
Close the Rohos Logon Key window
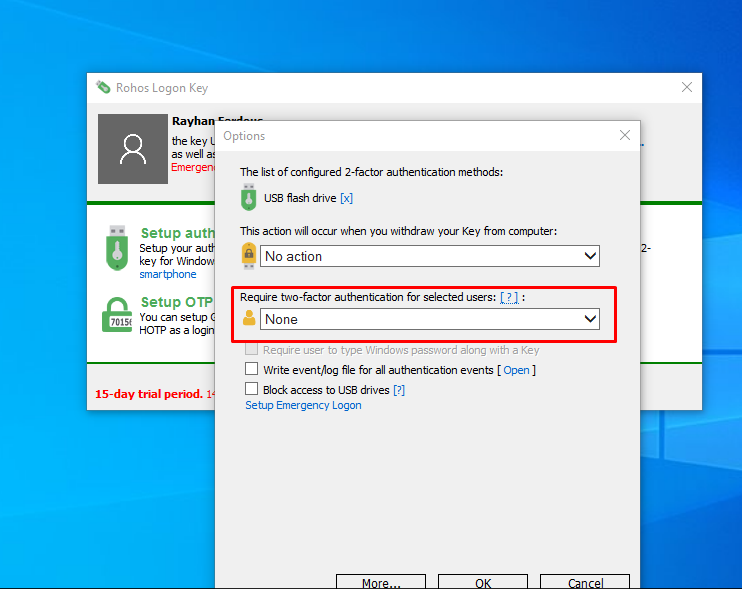tap(687, 87)
